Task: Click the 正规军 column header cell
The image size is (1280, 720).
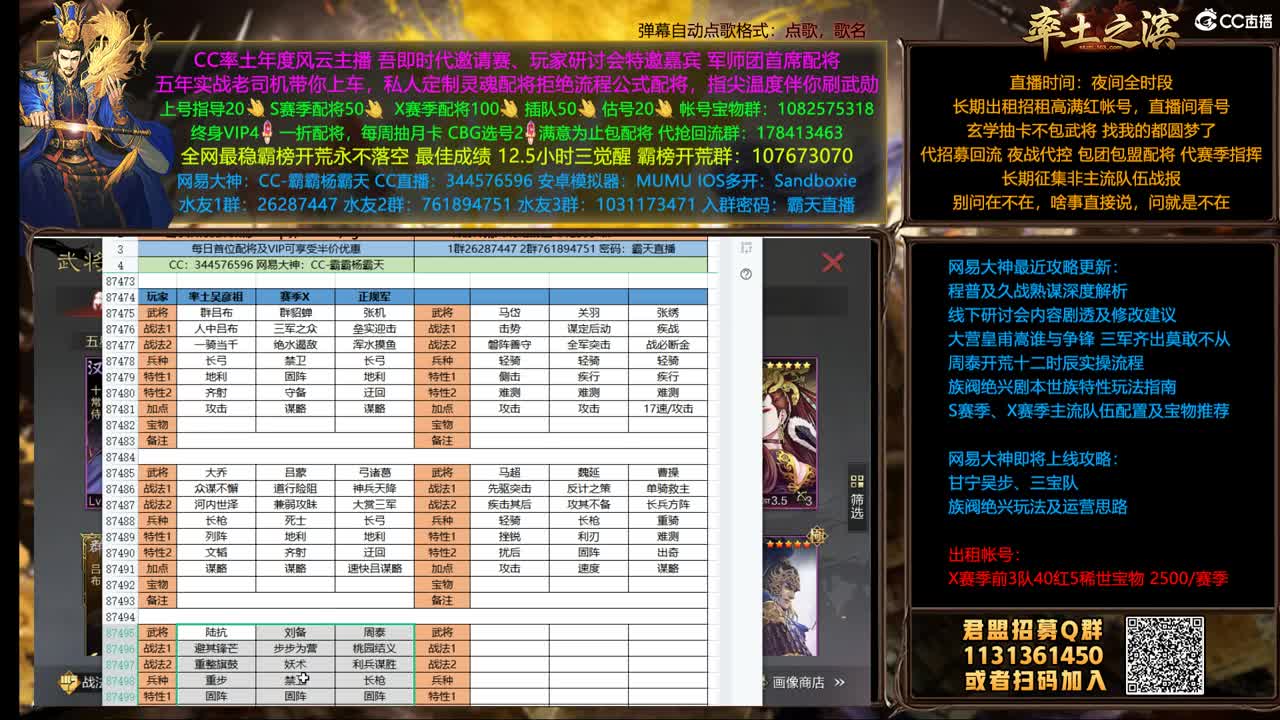Action: pos(374,297)
